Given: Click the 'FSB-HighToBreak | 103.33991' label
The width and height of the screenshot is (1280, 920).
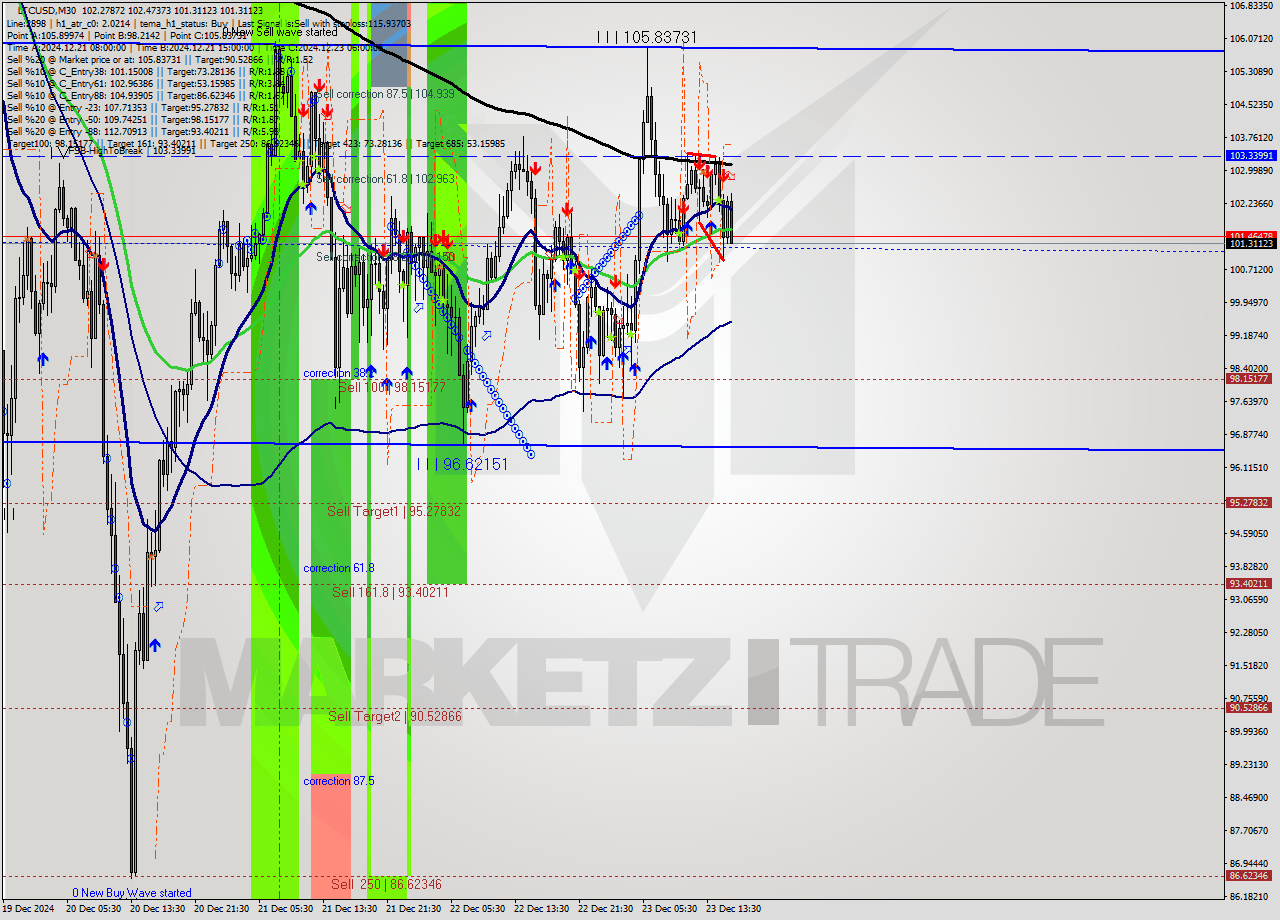Looking at the screenshot, I should coord(132,152).
